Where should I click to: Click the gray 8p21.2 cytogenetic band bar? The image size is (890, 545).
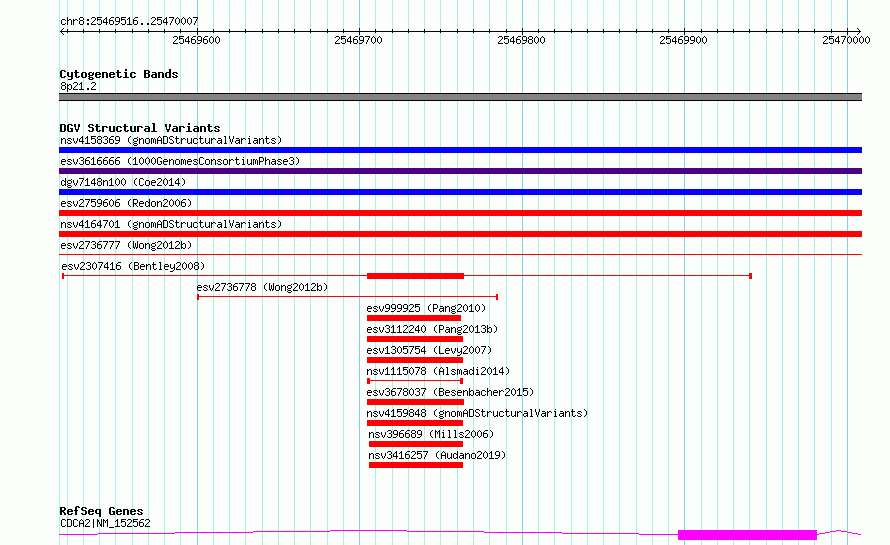pos(460,97)
